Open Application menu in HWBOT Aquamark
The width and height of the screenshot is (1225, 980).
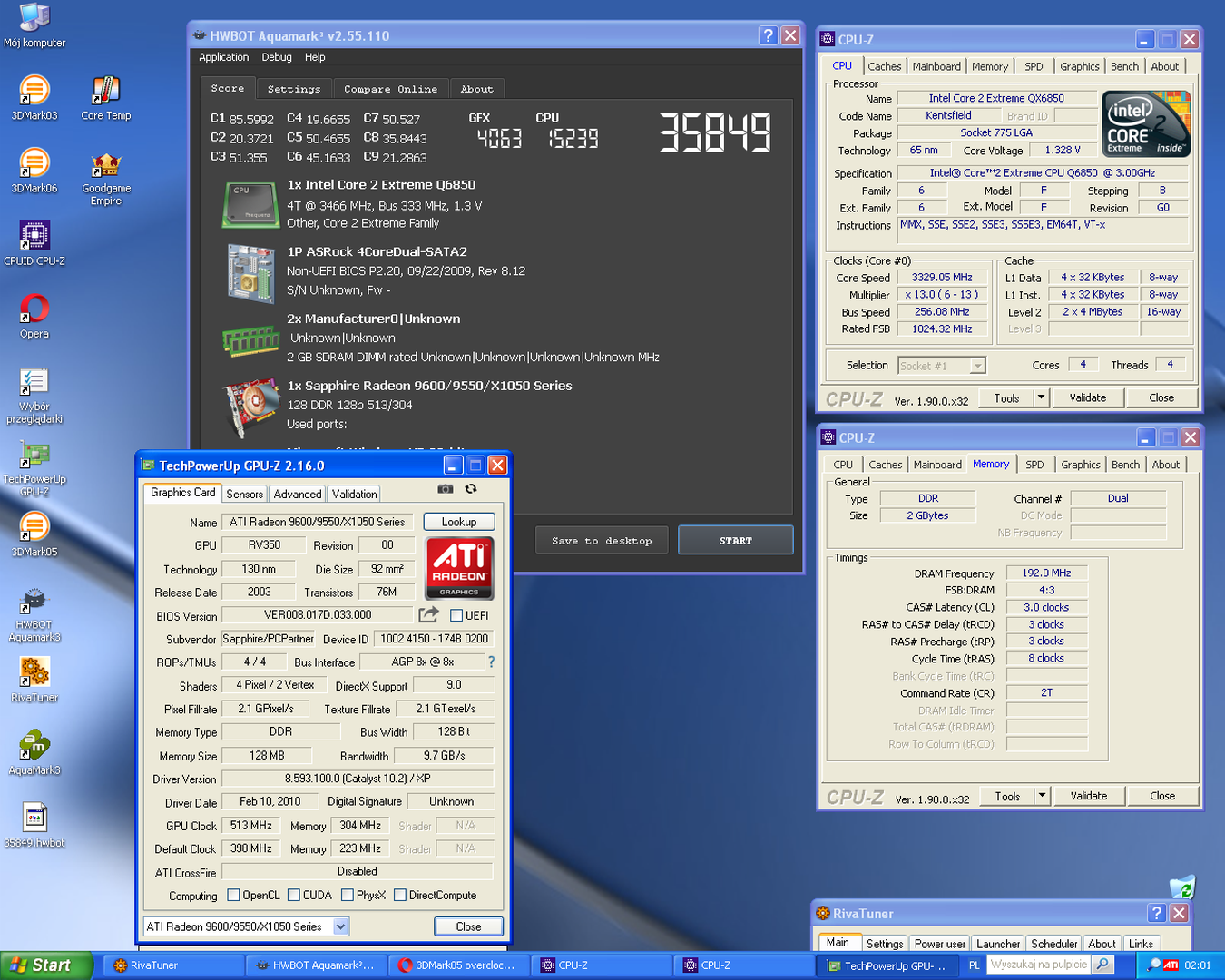click(x=223, y=57)
